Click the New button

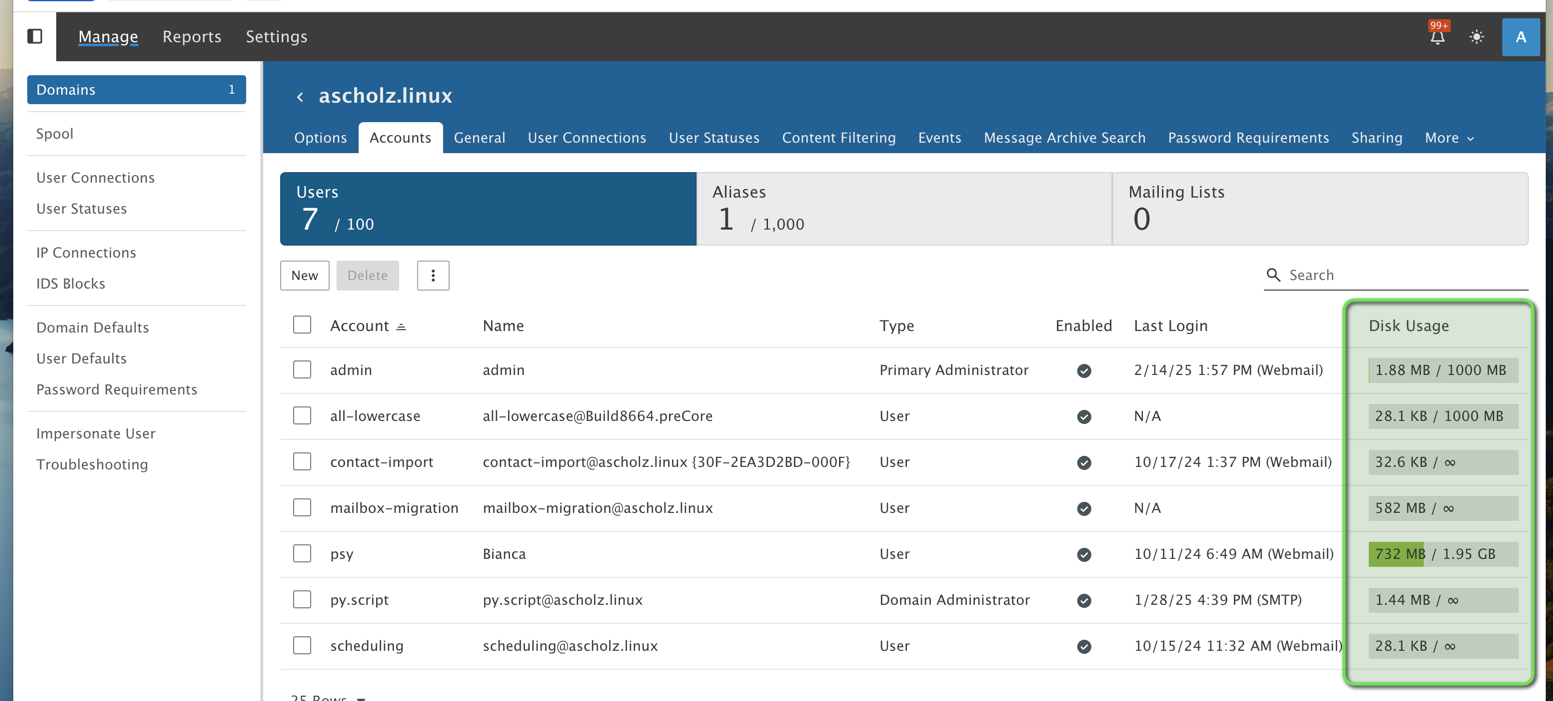tap(305, 276)
